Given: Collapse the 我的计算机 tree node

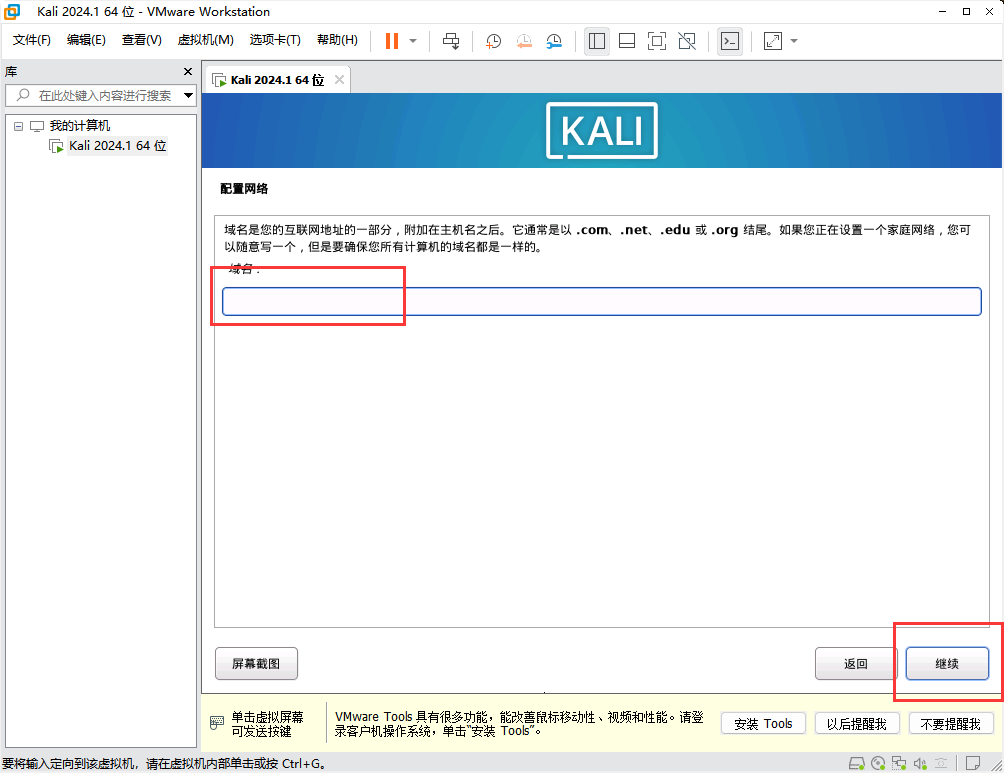Looking at the screenshot, I should point(18,126).
